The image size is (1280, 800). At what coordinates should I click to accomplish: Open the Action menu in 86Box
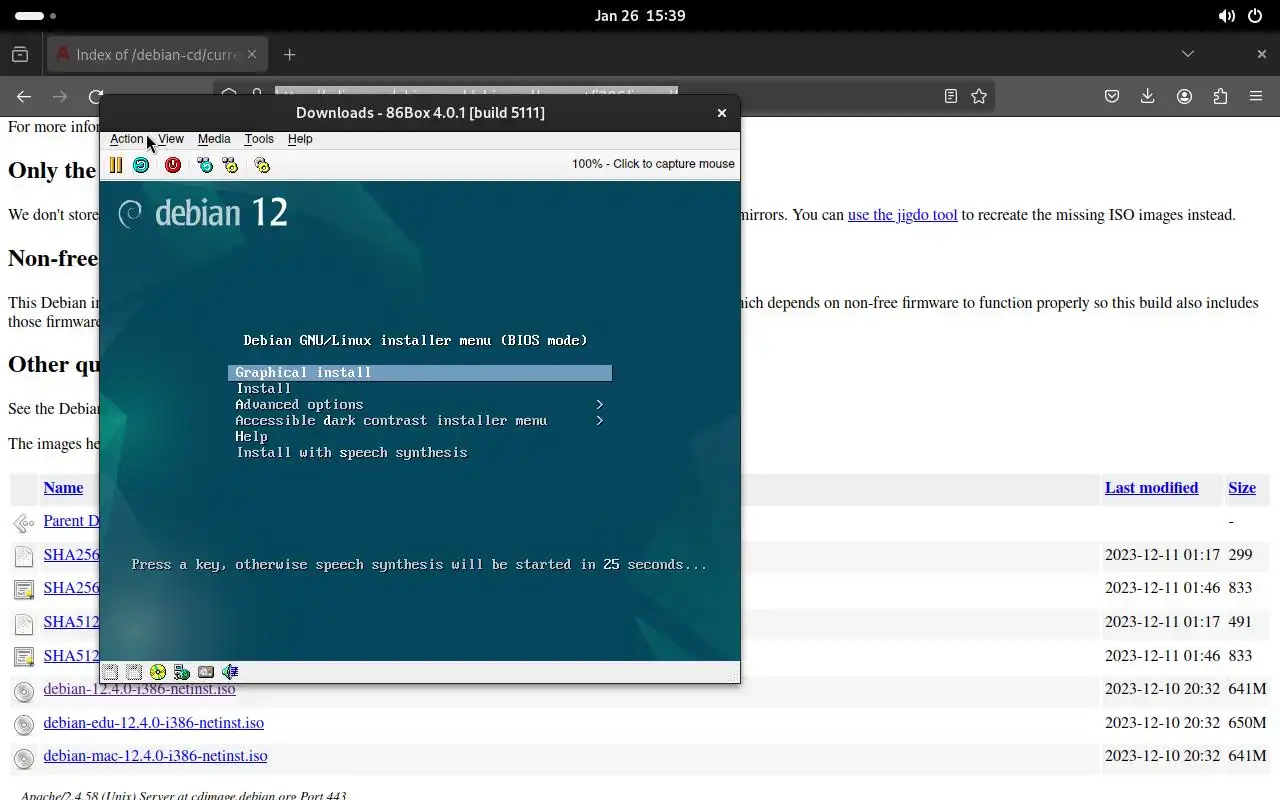coord(127,139)
